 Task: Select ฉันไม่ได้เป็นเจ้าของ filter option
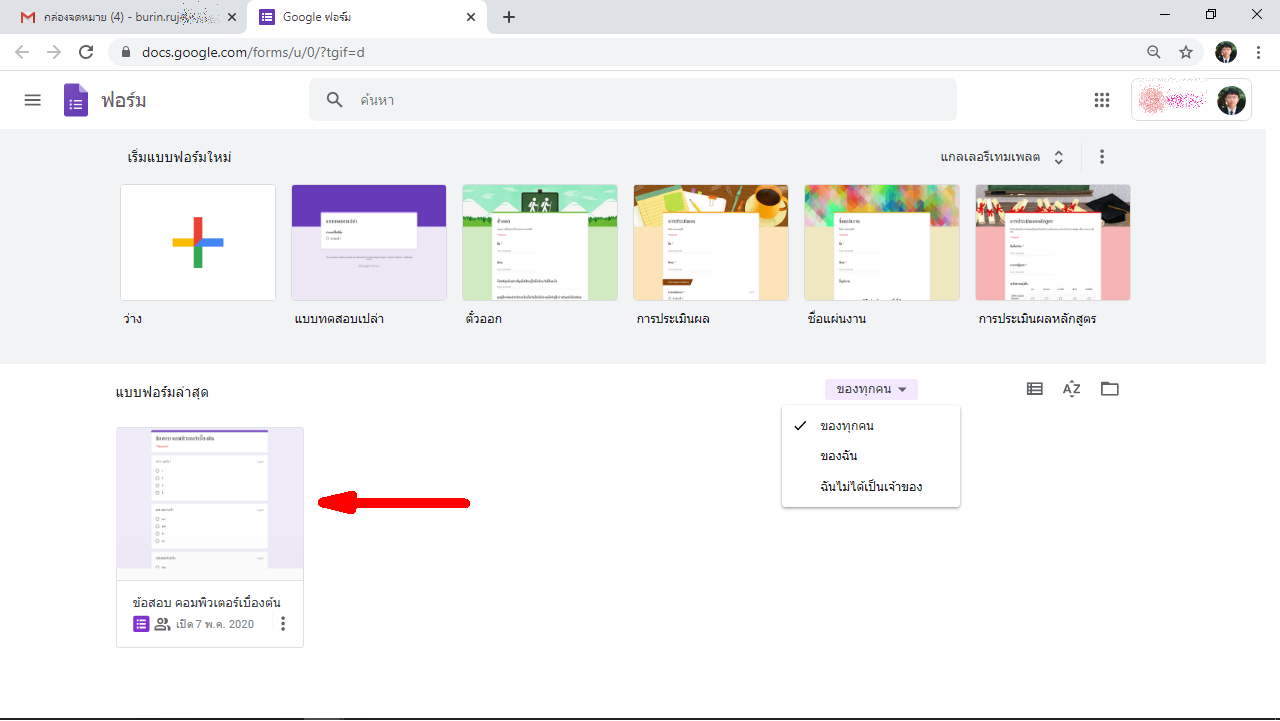pos(870,487)
